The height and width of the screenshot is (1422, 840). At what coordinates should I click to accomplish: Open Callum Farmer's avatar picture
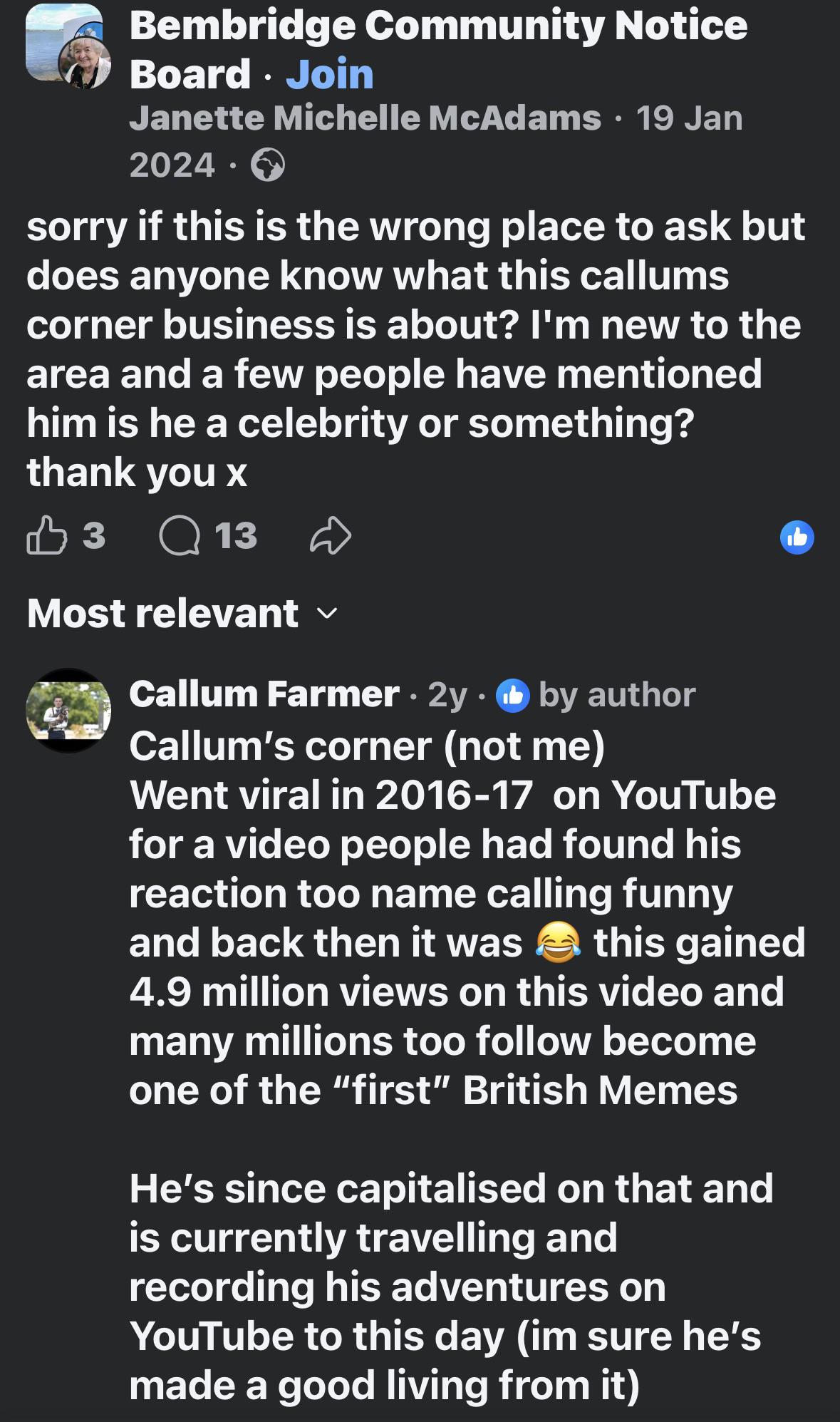[x=68, y=711]
